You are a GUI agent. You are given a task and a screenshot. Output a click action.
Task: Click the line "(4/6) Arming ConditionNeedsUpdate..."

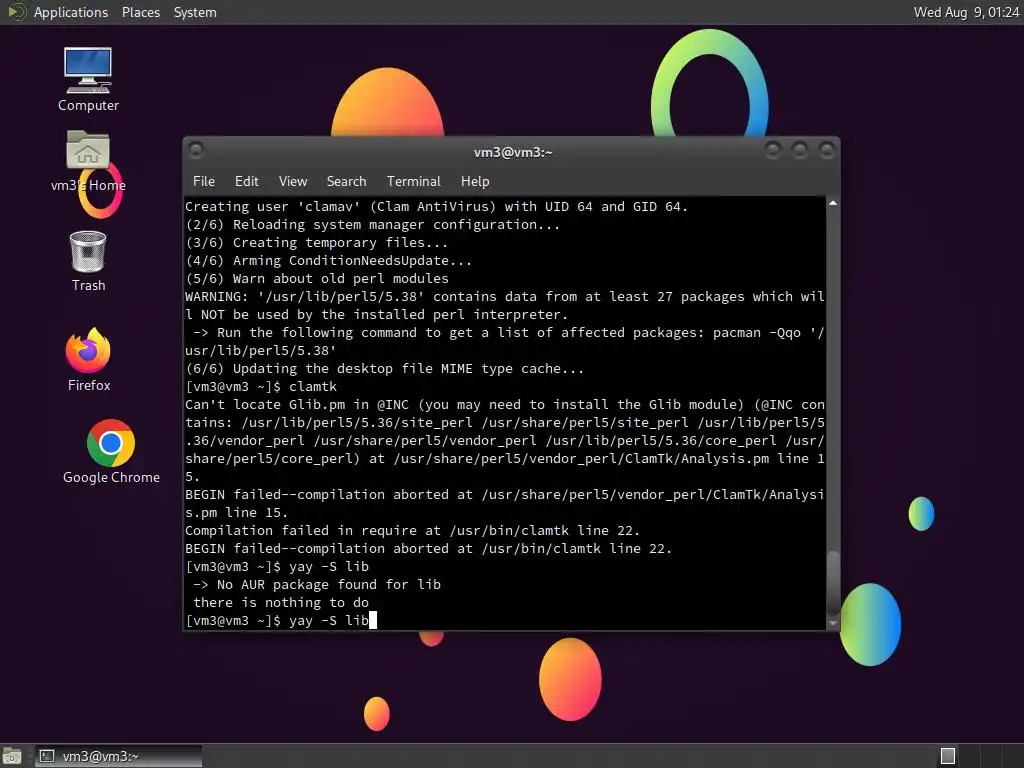tap(328, 261)
